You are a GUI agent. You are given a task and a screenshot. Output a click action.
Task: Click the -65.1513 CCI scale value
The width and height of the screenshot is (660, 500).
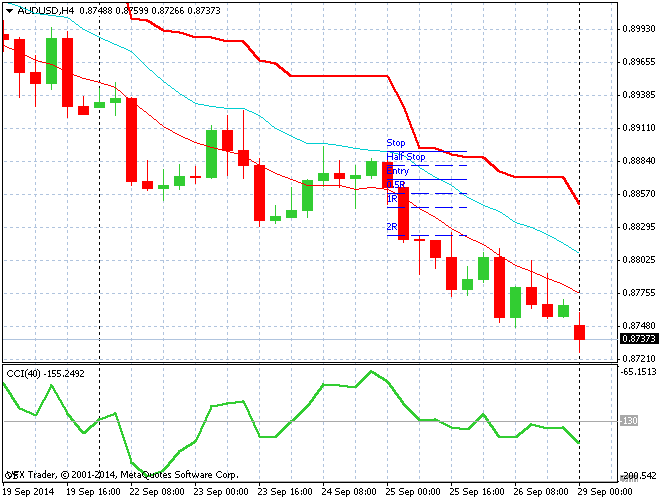[639, 372]
